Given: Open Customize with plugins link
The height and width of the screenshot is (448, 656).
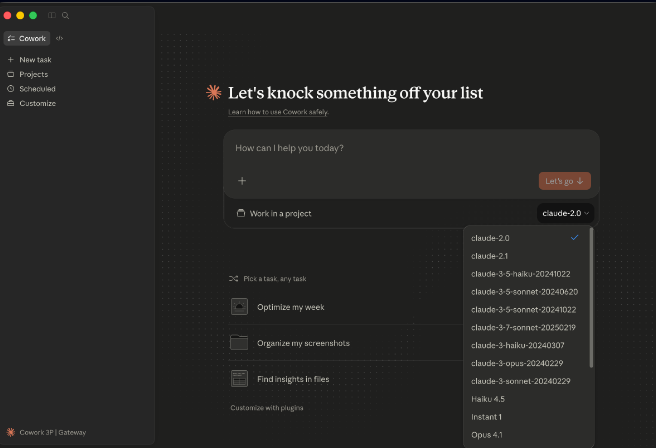Looking at the screenshot, I should click(267, 408).
